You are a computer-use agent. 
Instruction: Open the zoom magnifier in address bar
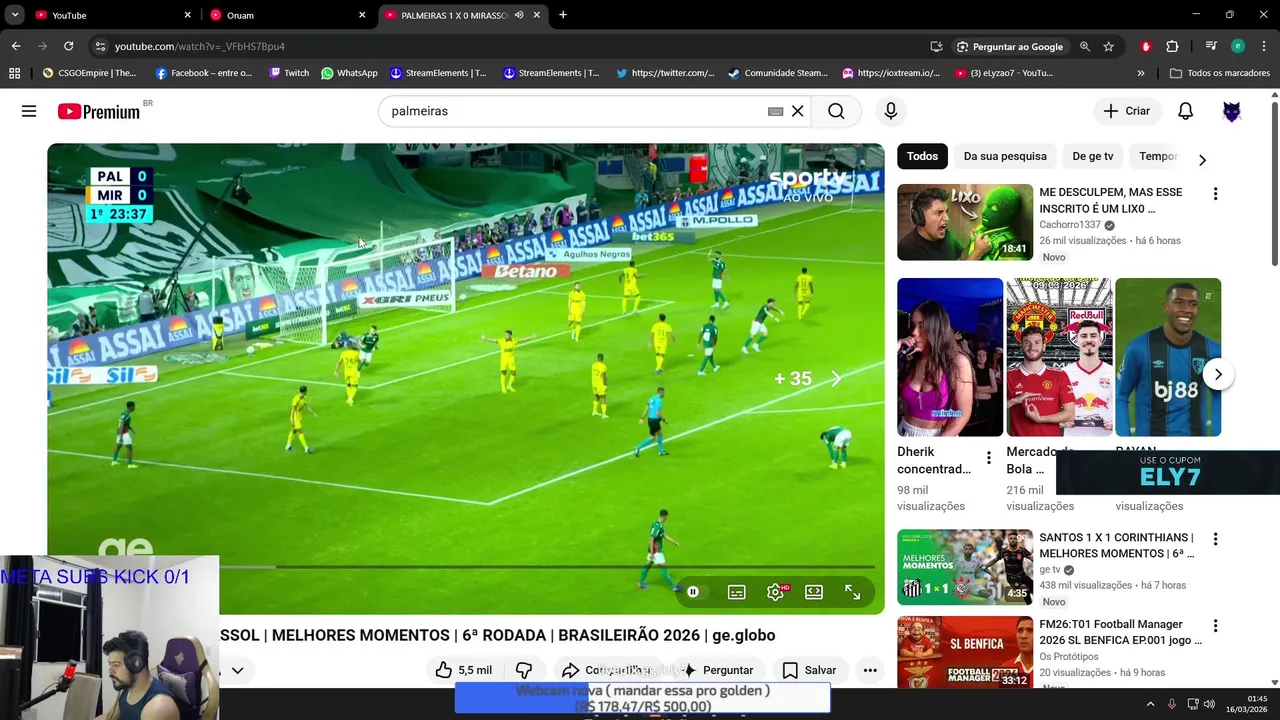click(1084, 46)
